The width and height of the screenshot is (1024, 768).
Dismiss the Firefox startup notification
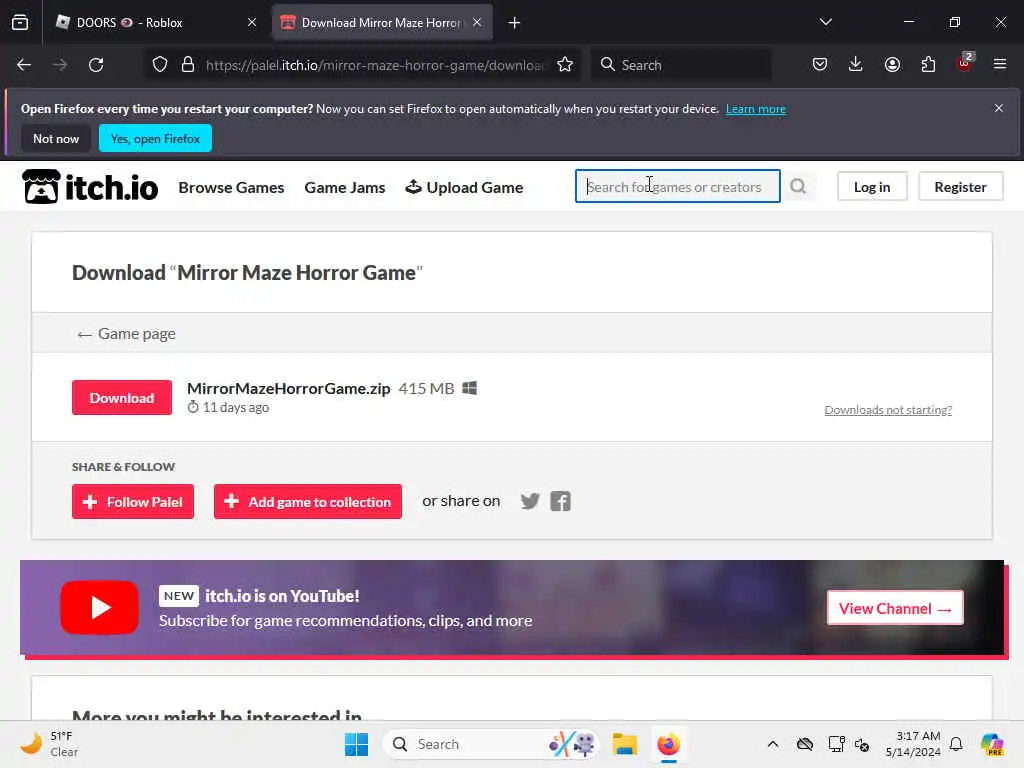pos(999,108)
